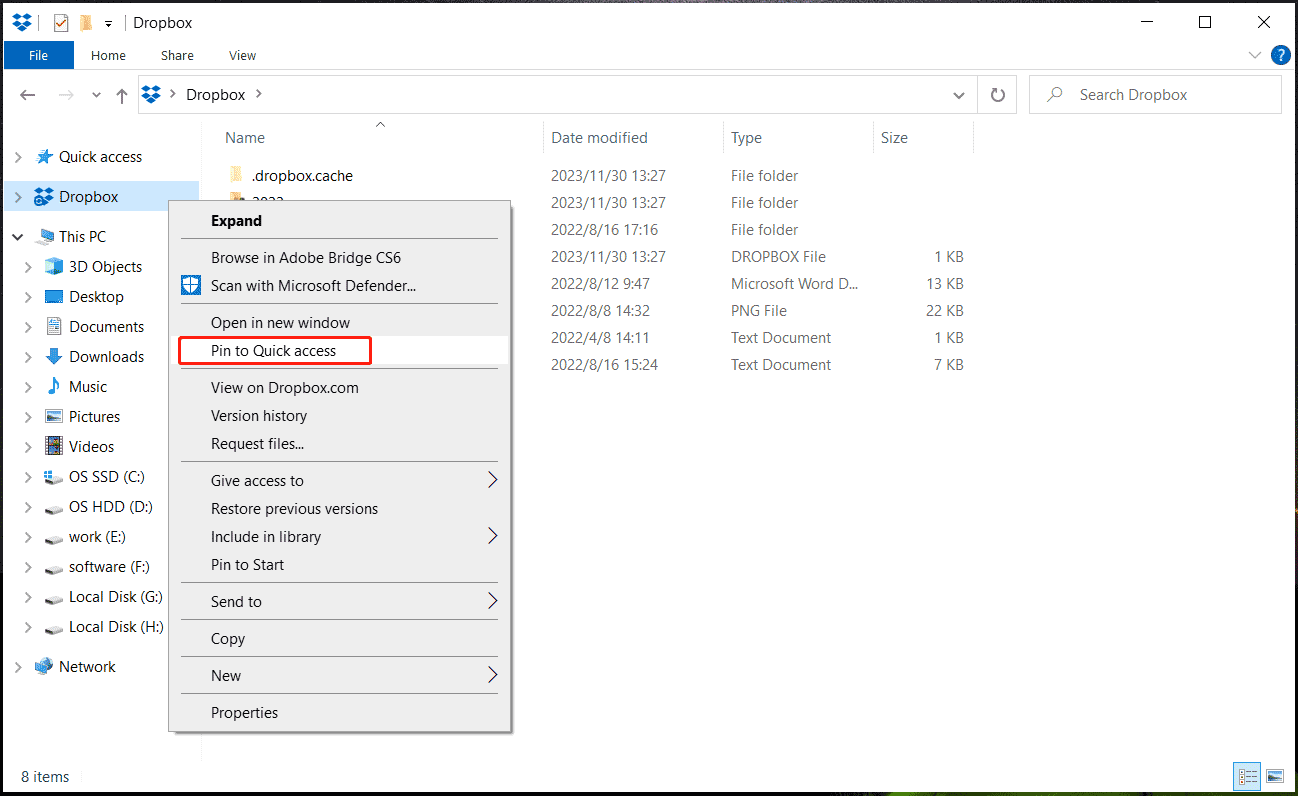Viewport: 1298px width, 796px height.
Task: Switch to details view in status bar
Action: click(x=1247, y=776)
